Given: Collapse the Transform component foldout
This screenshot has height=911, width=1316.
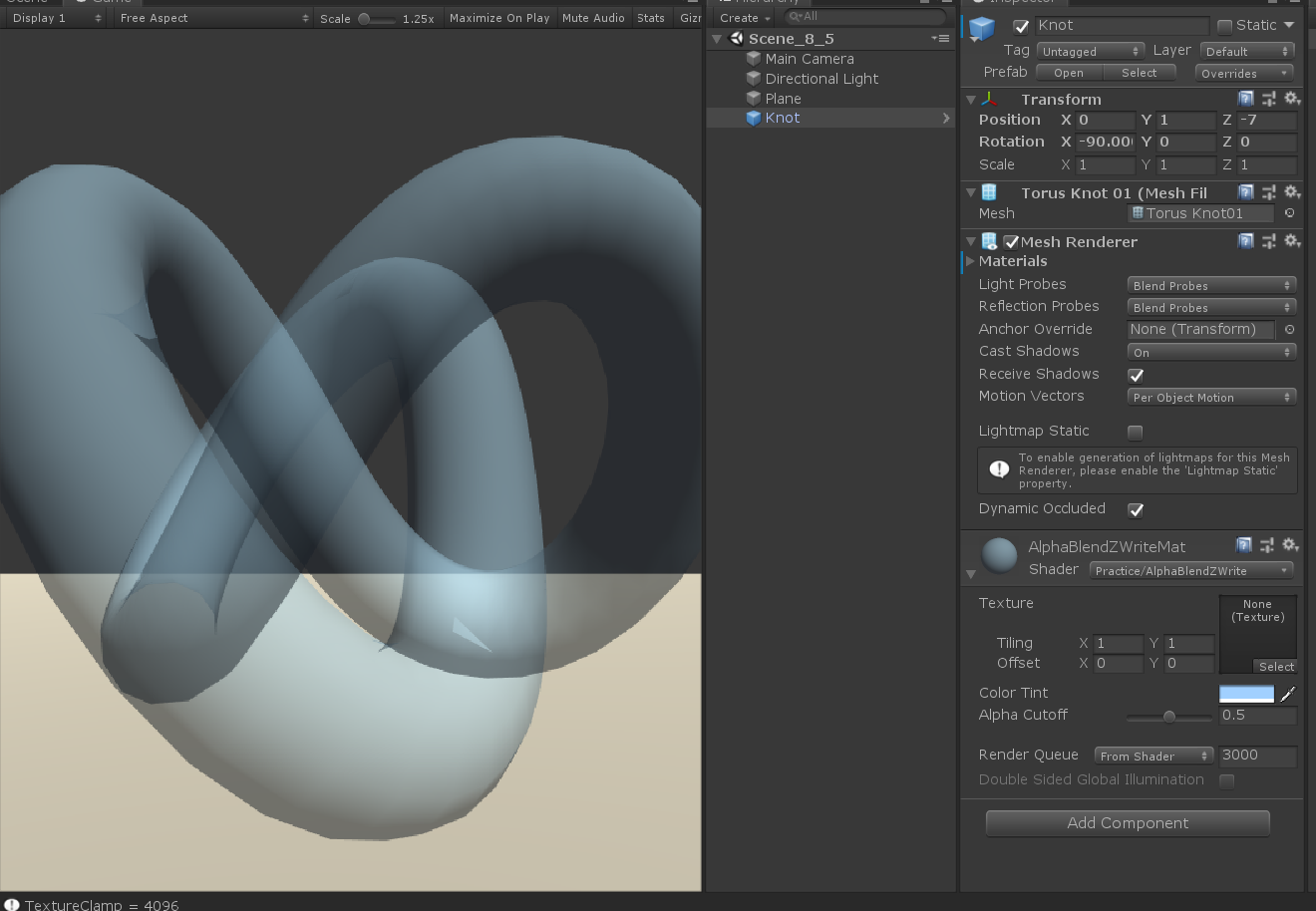Looking at the screenshot, I should 971,100.
